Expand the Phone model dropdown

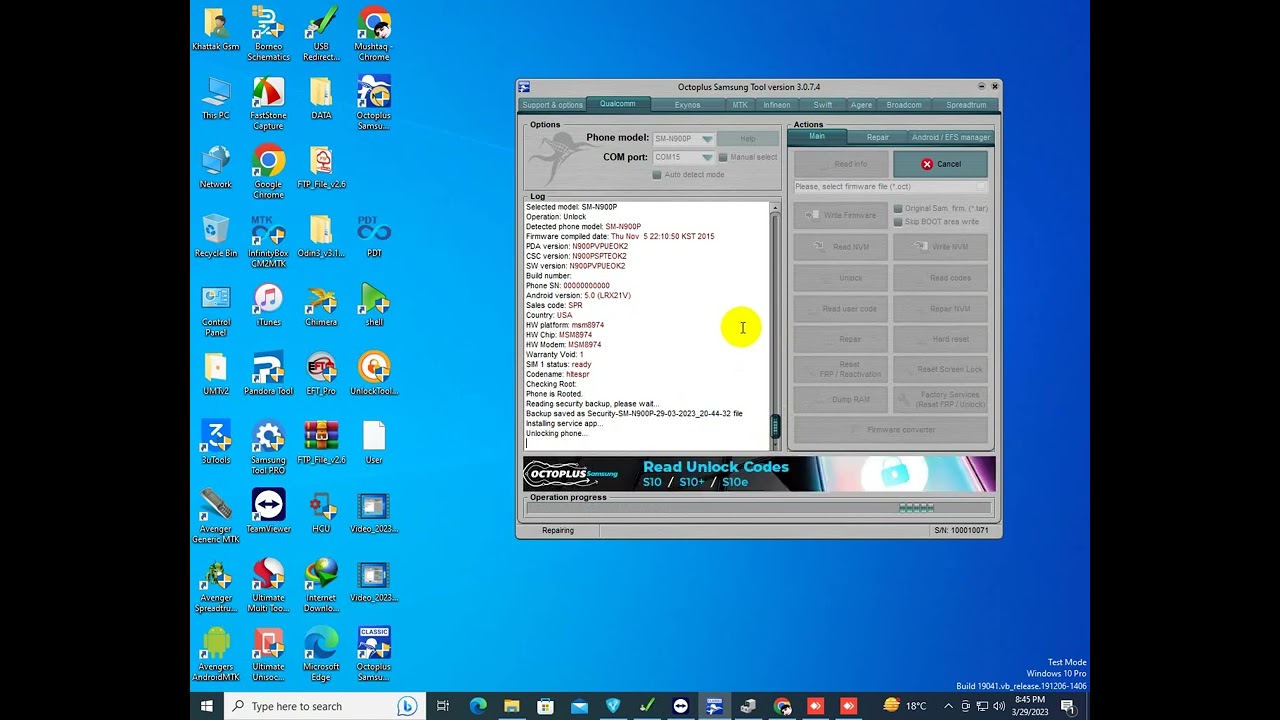click(707, 139)
